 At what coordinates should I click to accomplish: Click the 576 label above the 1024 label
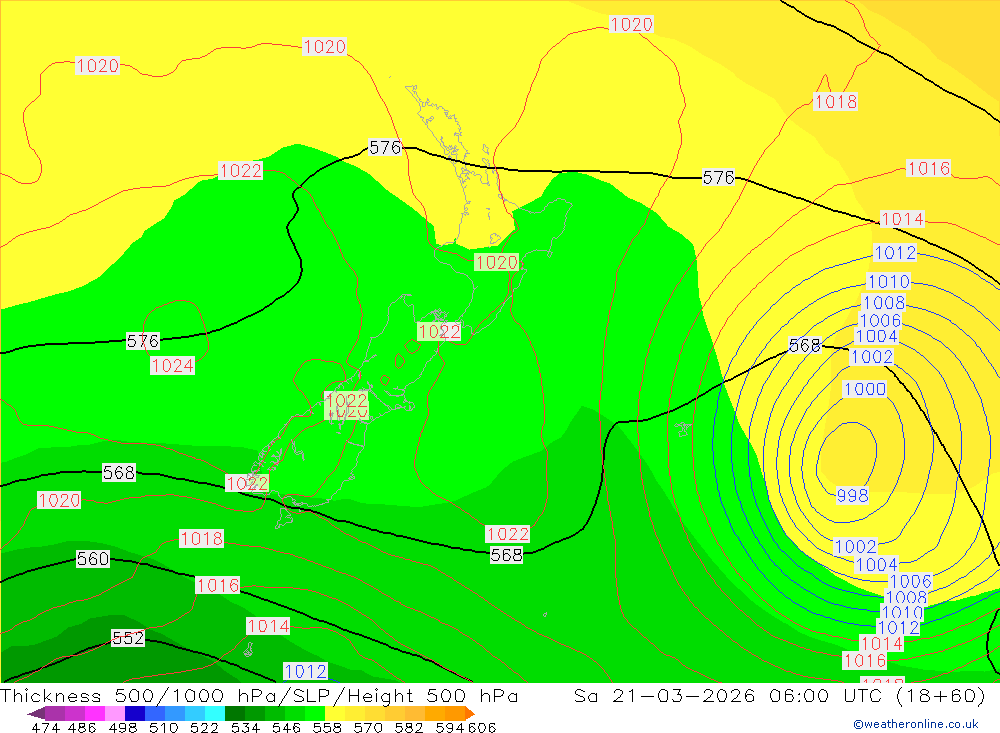click(143, 341)
